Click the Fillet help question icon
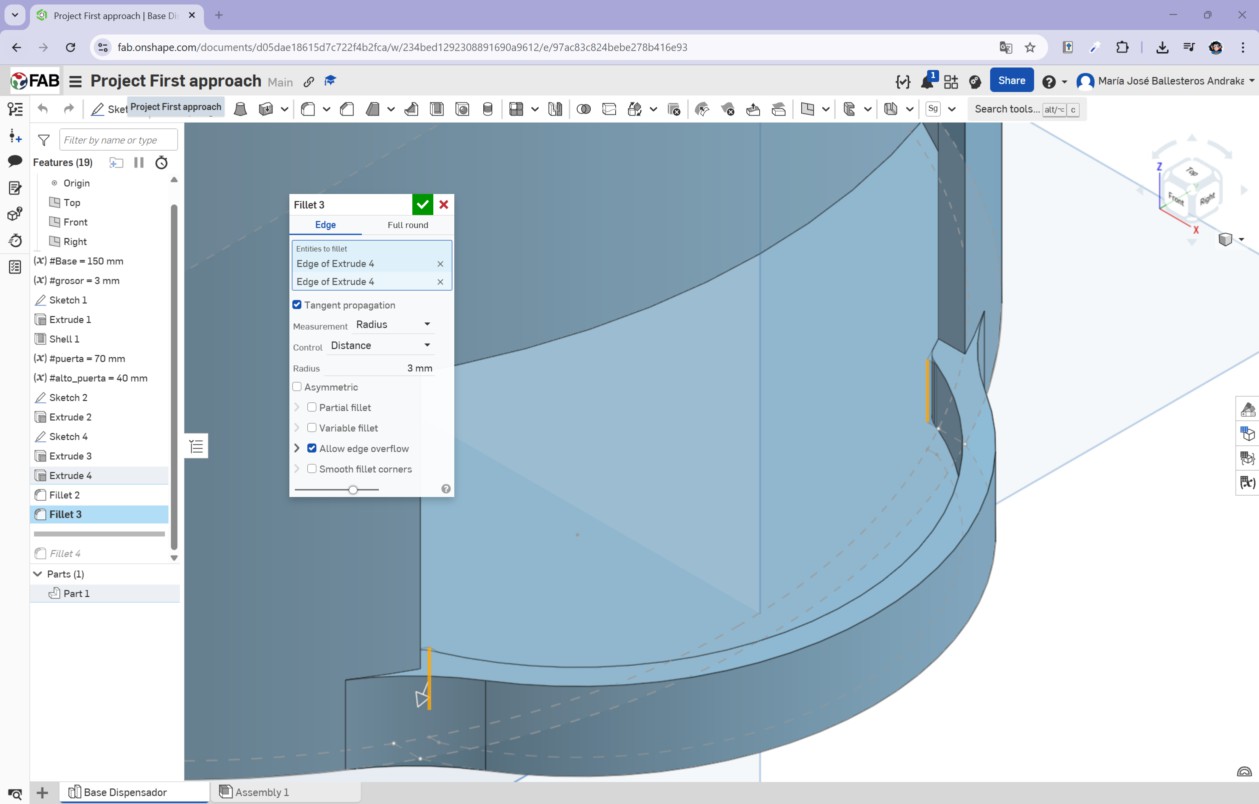 pyautogui.click(x=446, y=489)
